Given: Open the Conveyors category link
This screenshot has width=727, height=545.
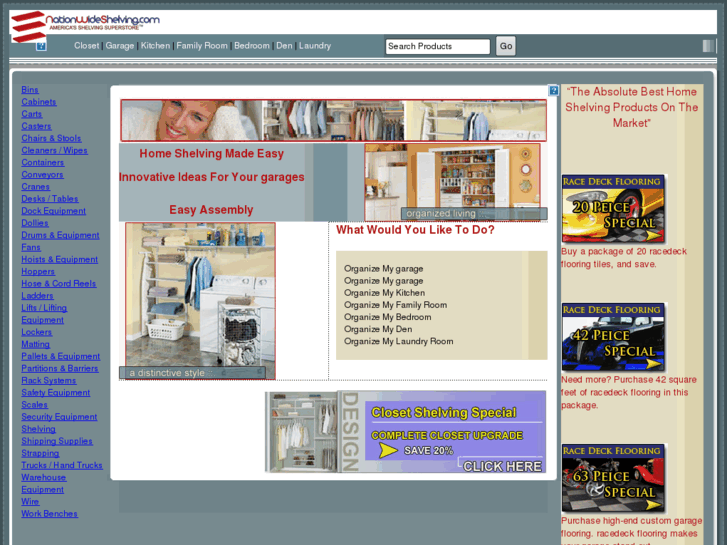Looking at the screenshot, I should coord(42,174).
